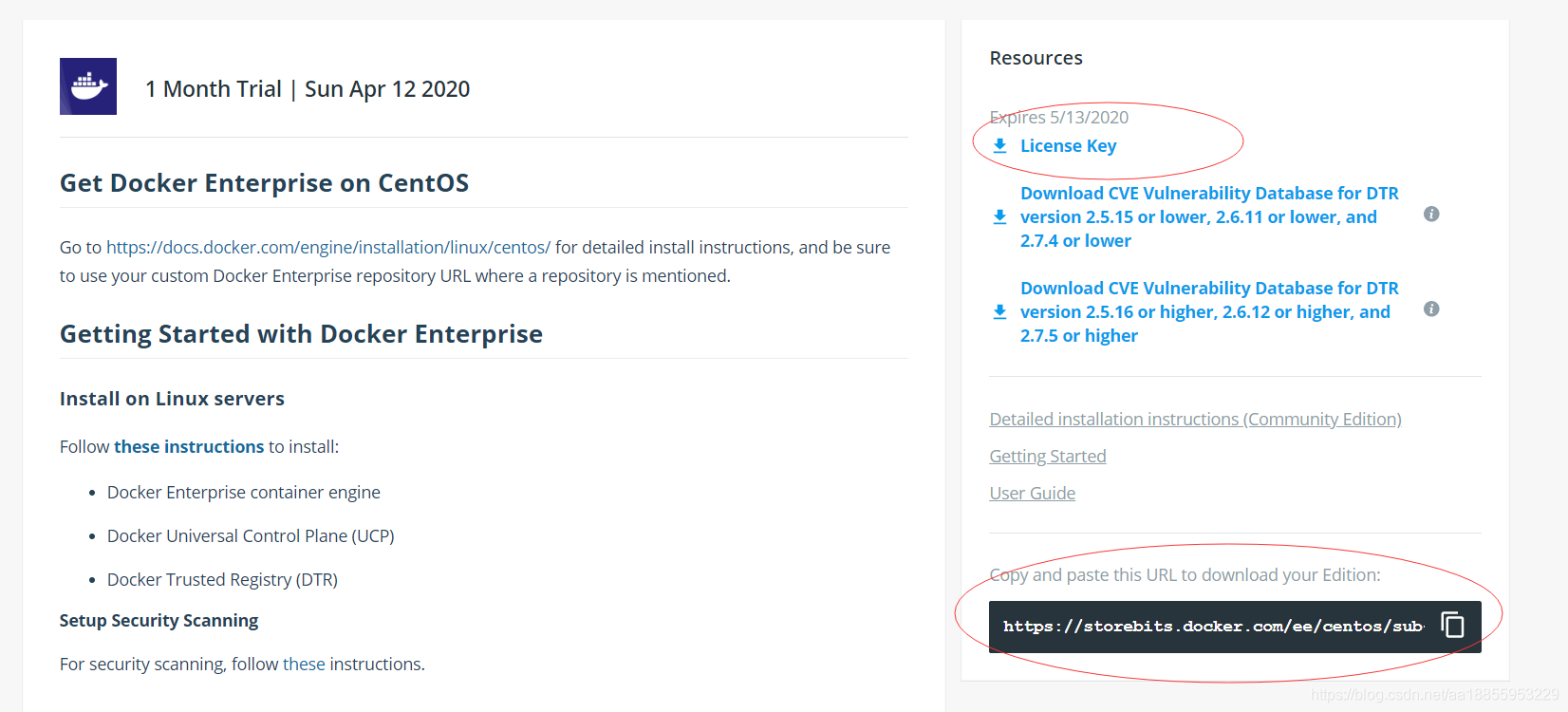Click 'Docker Trusted Registry (DTR)' list item
The height and width of the screenshot is (712, 1568).
(222, 579)
